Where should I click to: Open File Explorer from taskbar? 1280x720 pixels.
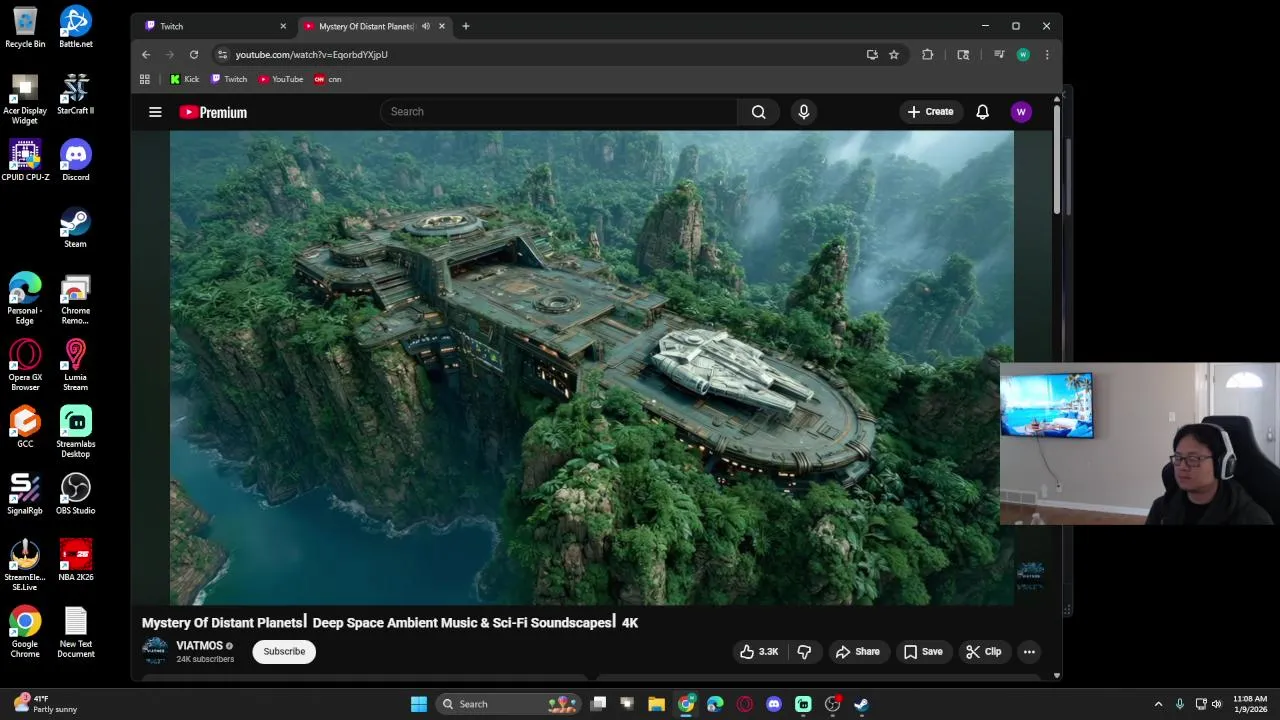pyautogui.click(x=656, y=704)
